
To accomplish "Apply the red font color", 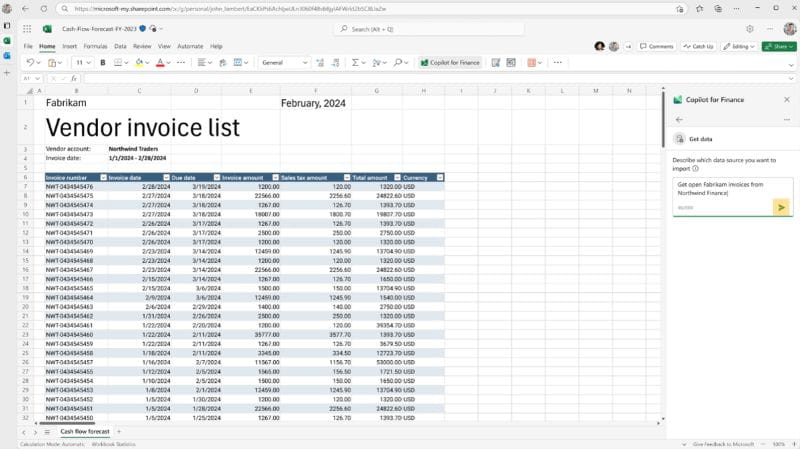I will [160, 63].
